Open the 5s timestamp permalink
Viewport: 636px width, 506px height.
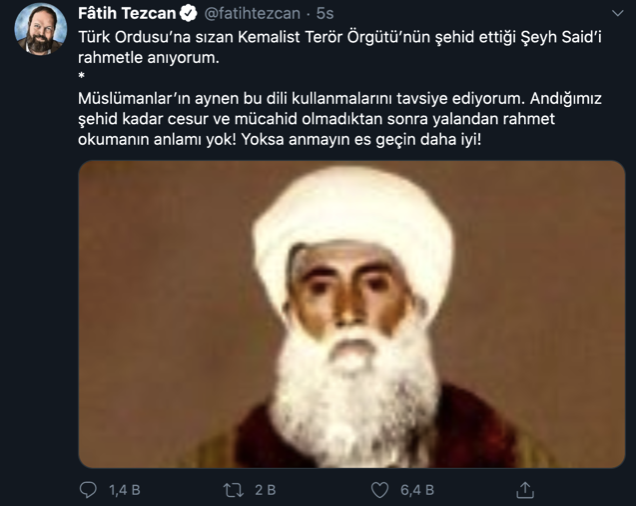pos(325,13)
